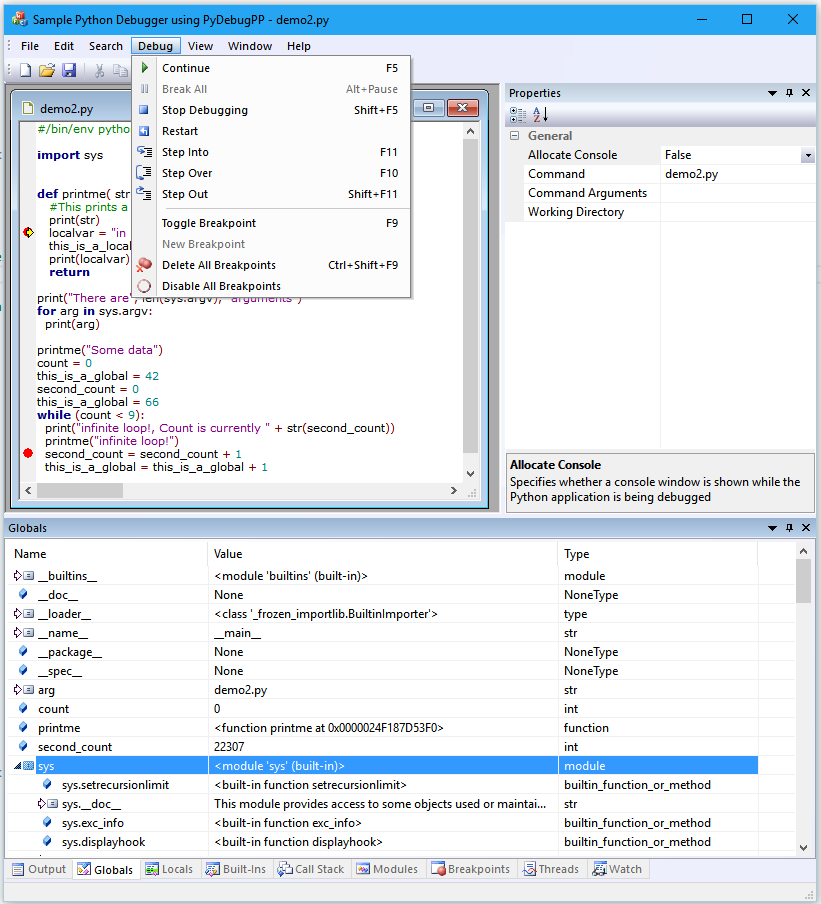Click the red breakpoint dot at second_count line
This screenshot has width=821, height=904.
coord(28,453)
